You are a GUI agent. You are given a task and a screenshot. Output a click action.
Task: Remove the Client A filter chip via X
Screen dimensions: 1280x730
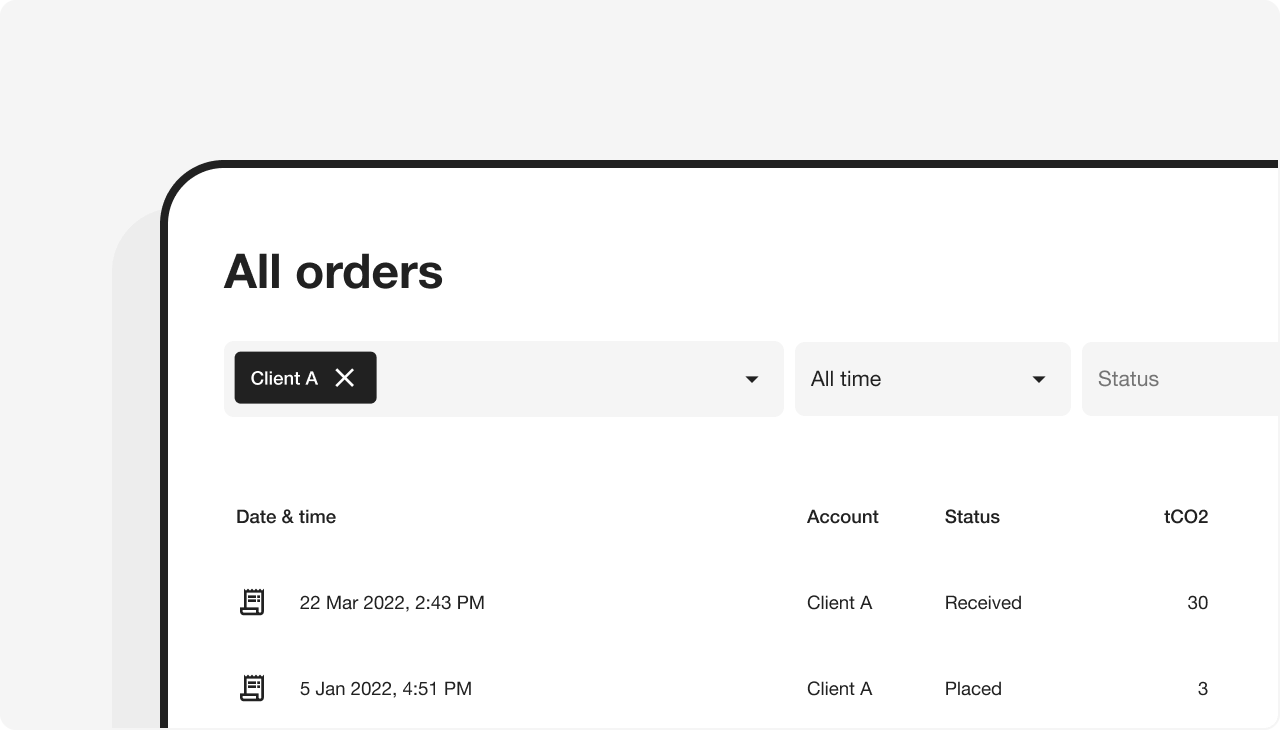[x=345, y=378]
